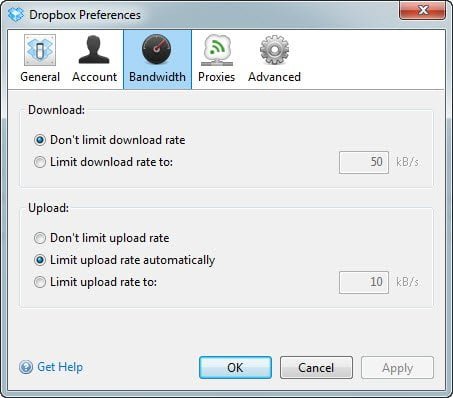Viewport: 453px width, 398px height.
Task: Select the Account silhouette icon
Action: (x=94, y=50)
